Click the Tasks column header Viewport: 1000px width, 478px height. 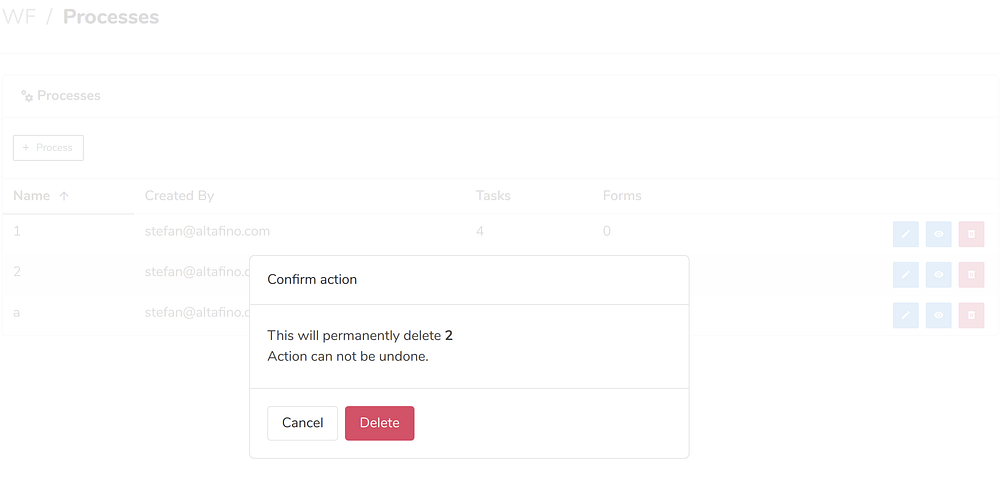(x=493, y=196)
